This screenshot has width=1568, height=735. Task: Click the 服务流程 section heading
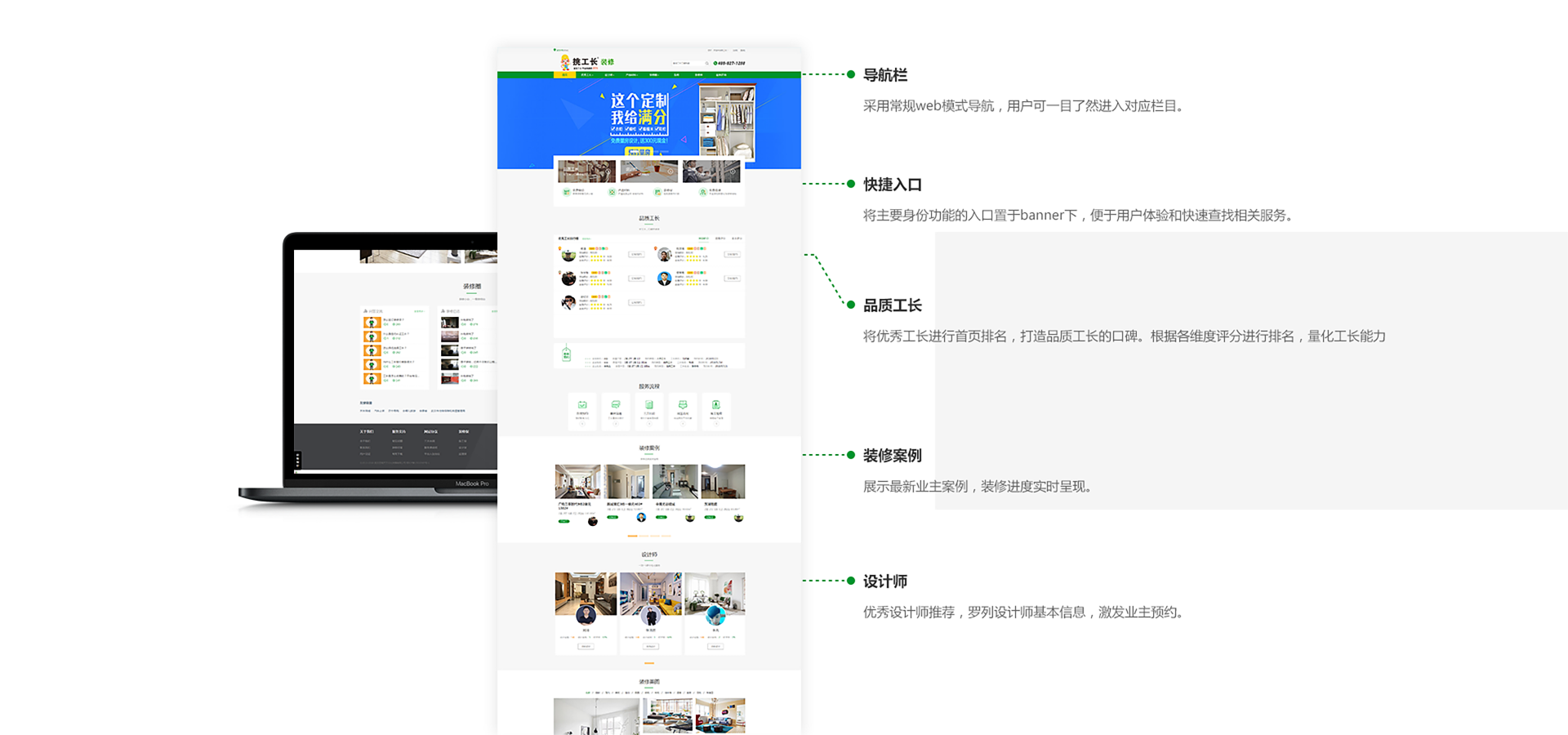click(649, 387)
